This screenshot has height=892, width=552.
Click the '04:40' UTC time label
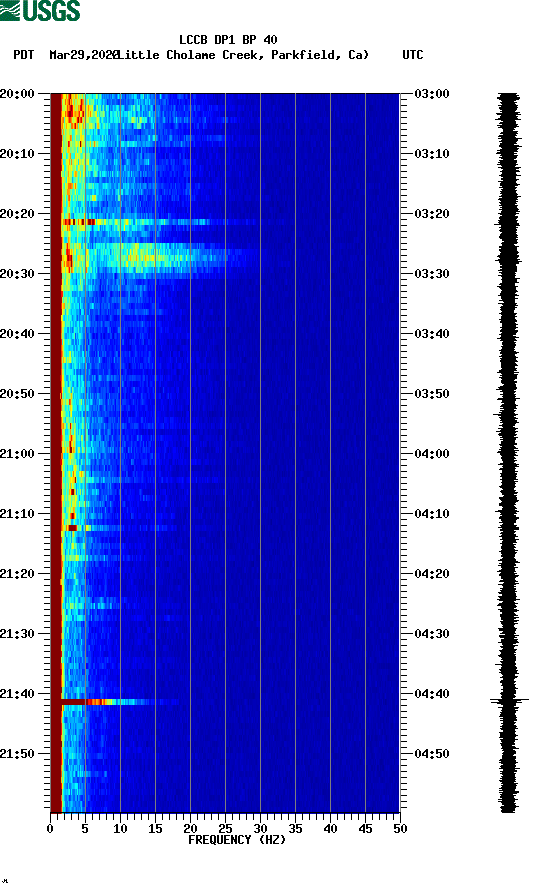[x=432, y=693]
